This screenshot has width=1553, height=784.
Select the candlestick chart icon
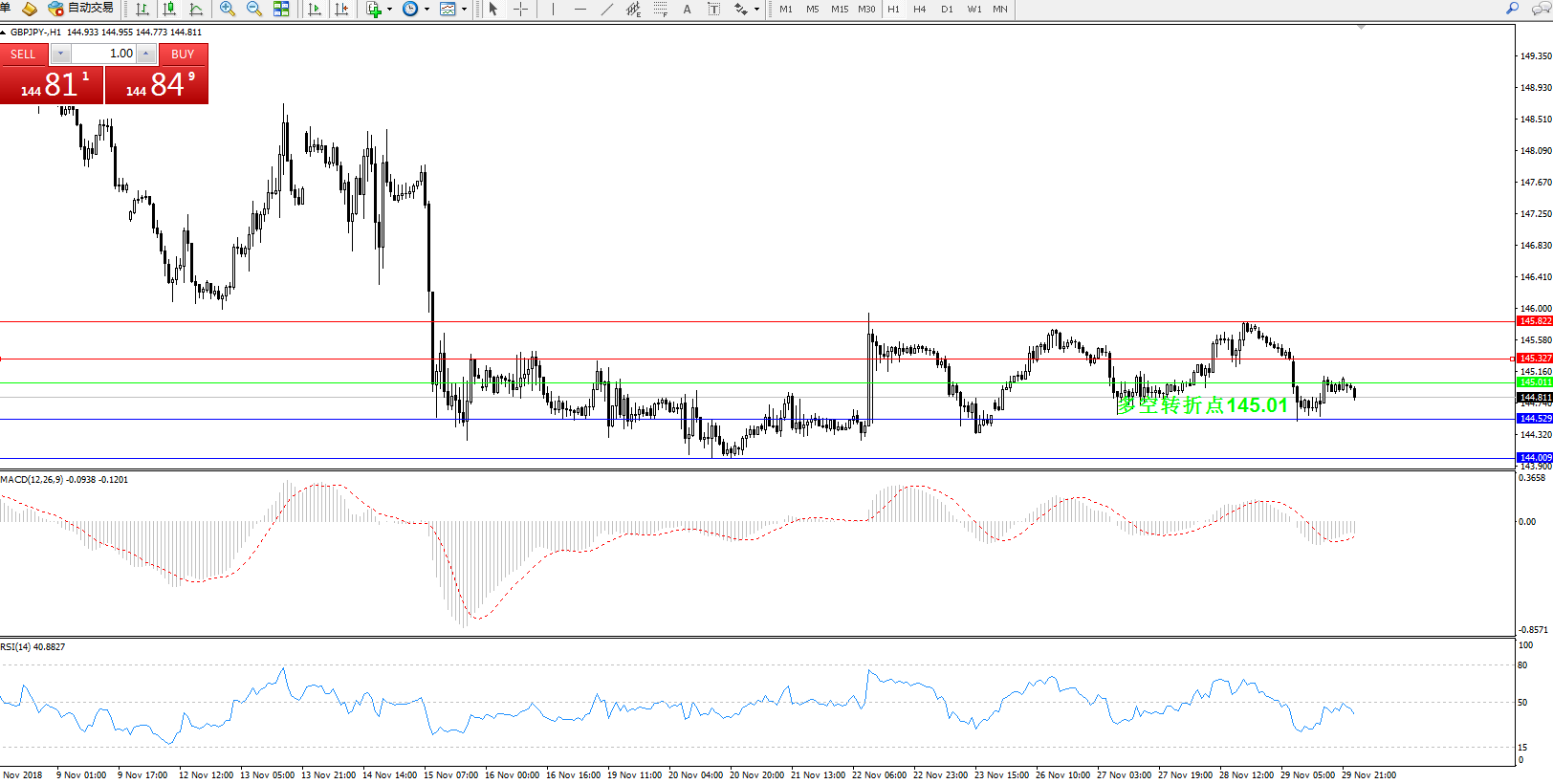[x=169, y=10]
